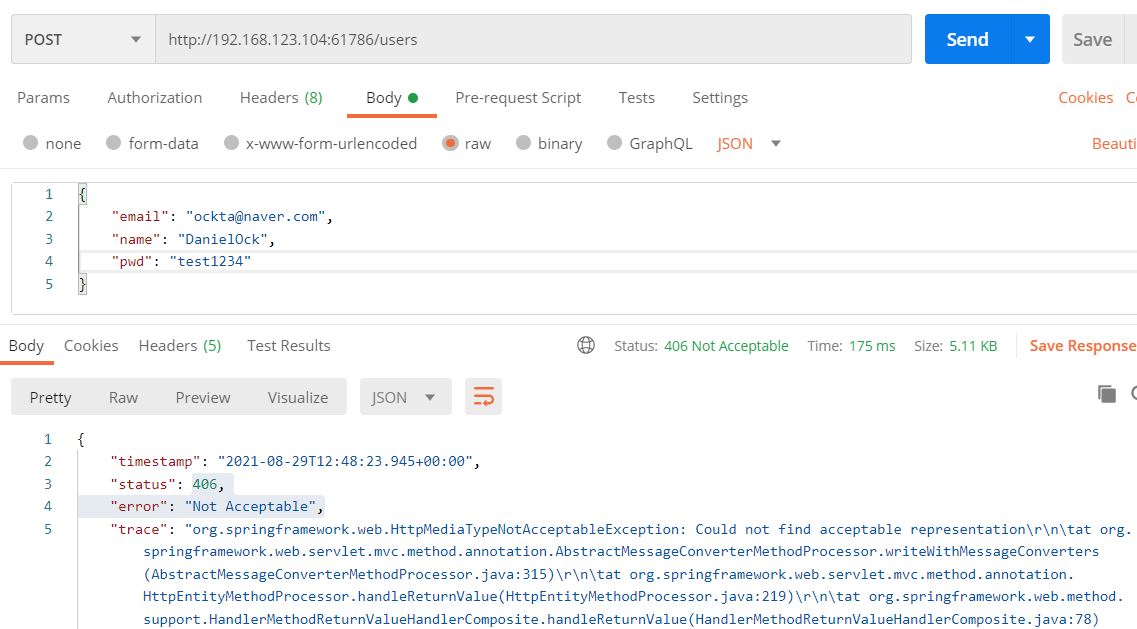
Task: Open the POST method dropdown
Action: [83, 40]
